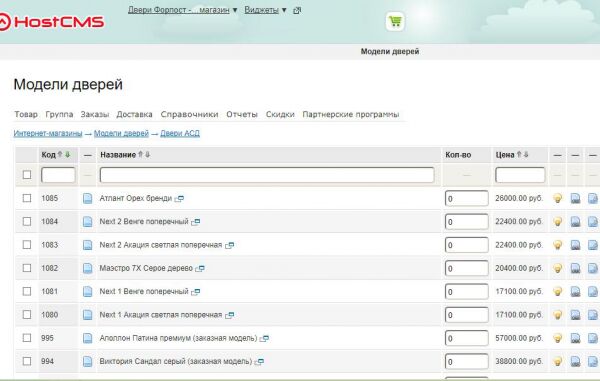
Task: Open external link icon next to Next 2 Акация светлая
Action: 229,245
